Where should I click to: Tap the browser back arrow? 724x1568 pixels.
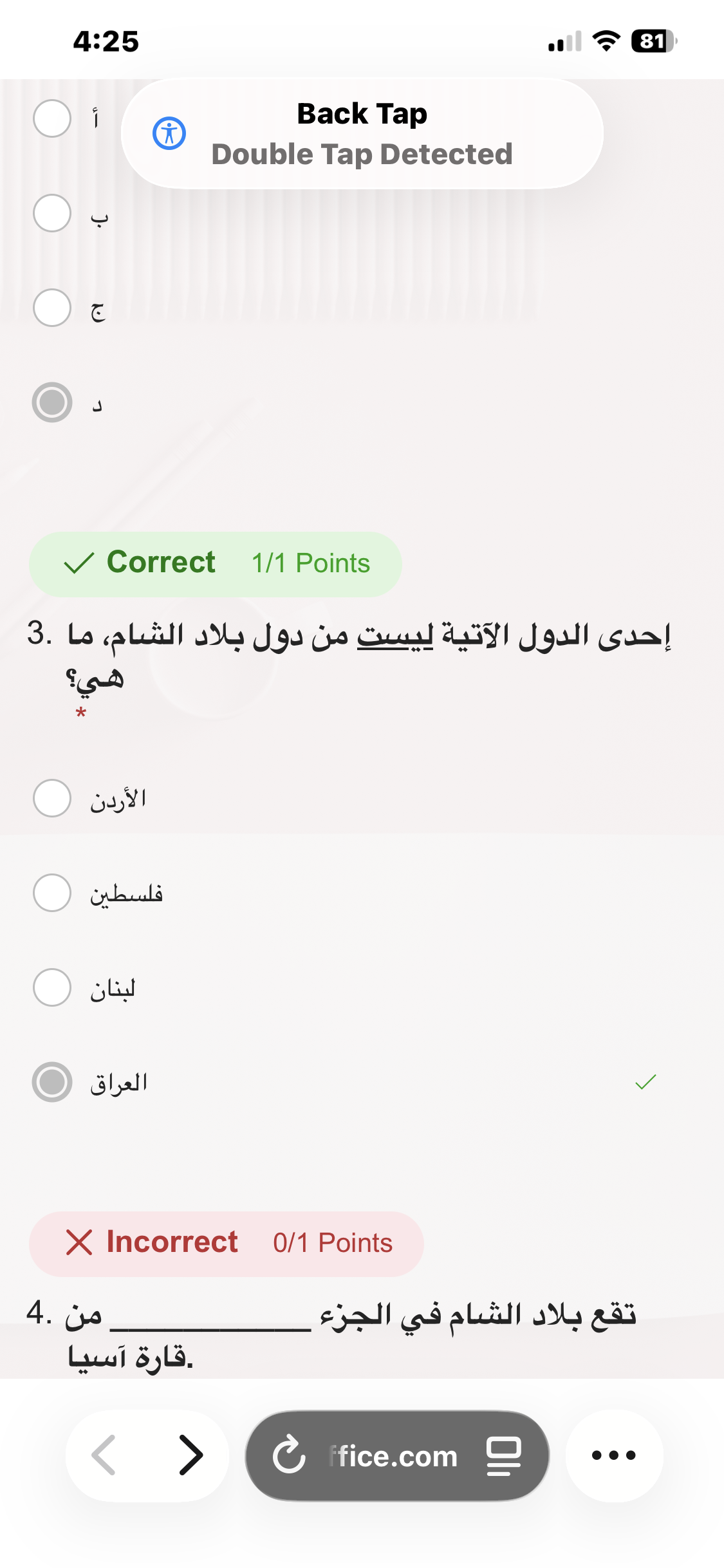[x=104, y=1455]
